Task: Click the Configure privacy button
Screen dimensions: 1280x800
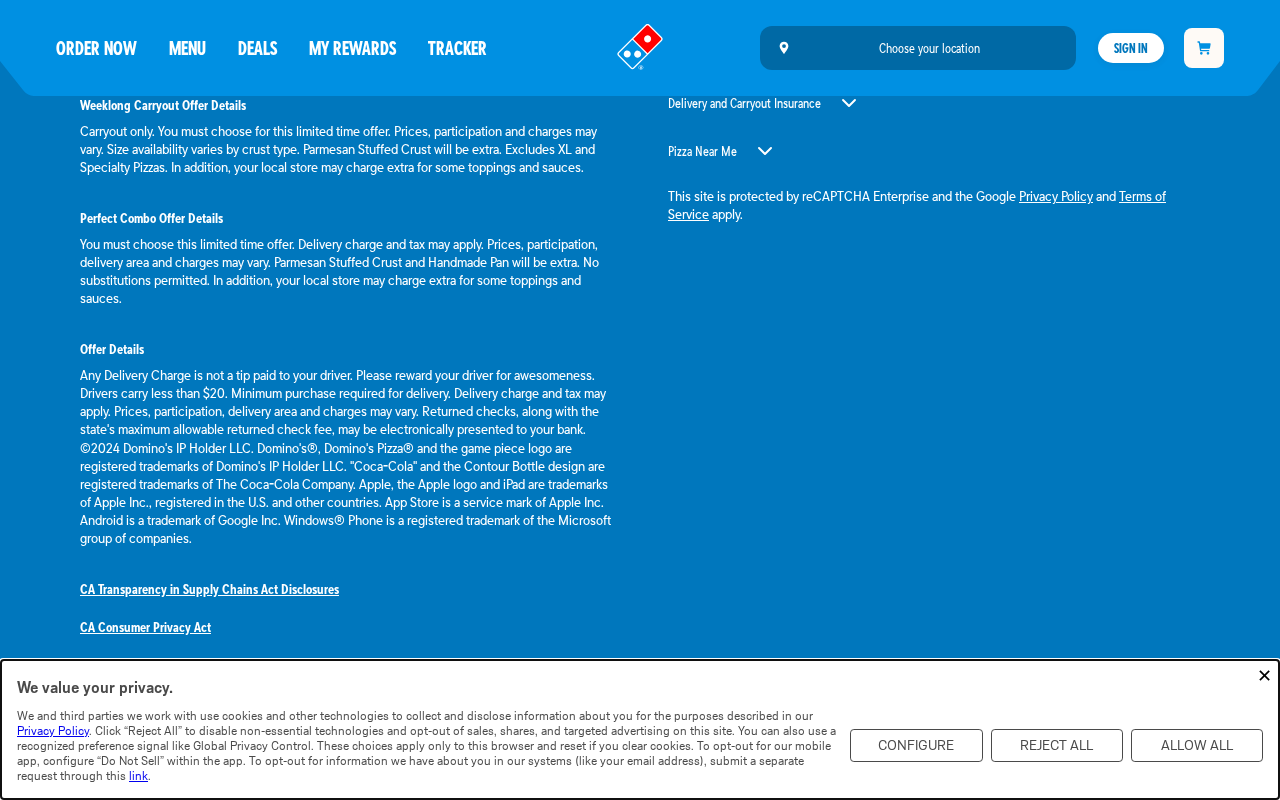Action: coord(916,746)
